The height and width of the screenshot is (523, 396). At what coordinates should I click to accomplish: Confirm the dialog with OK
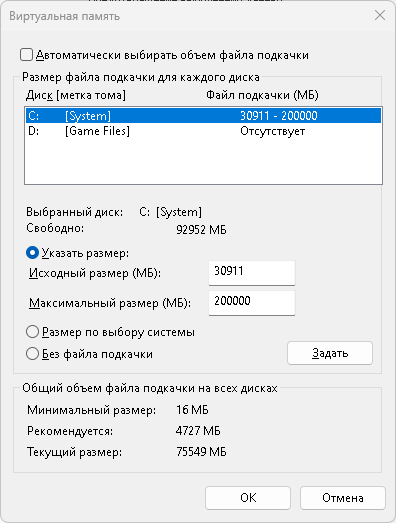click(248, 498)
